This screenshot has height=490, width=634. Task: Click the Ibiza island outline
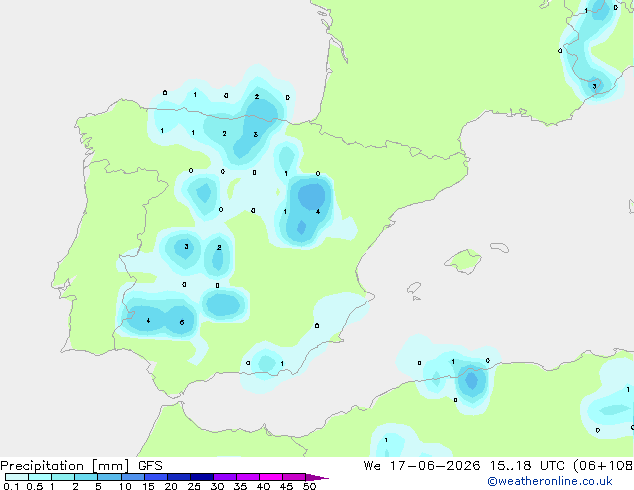coord(414,288)
